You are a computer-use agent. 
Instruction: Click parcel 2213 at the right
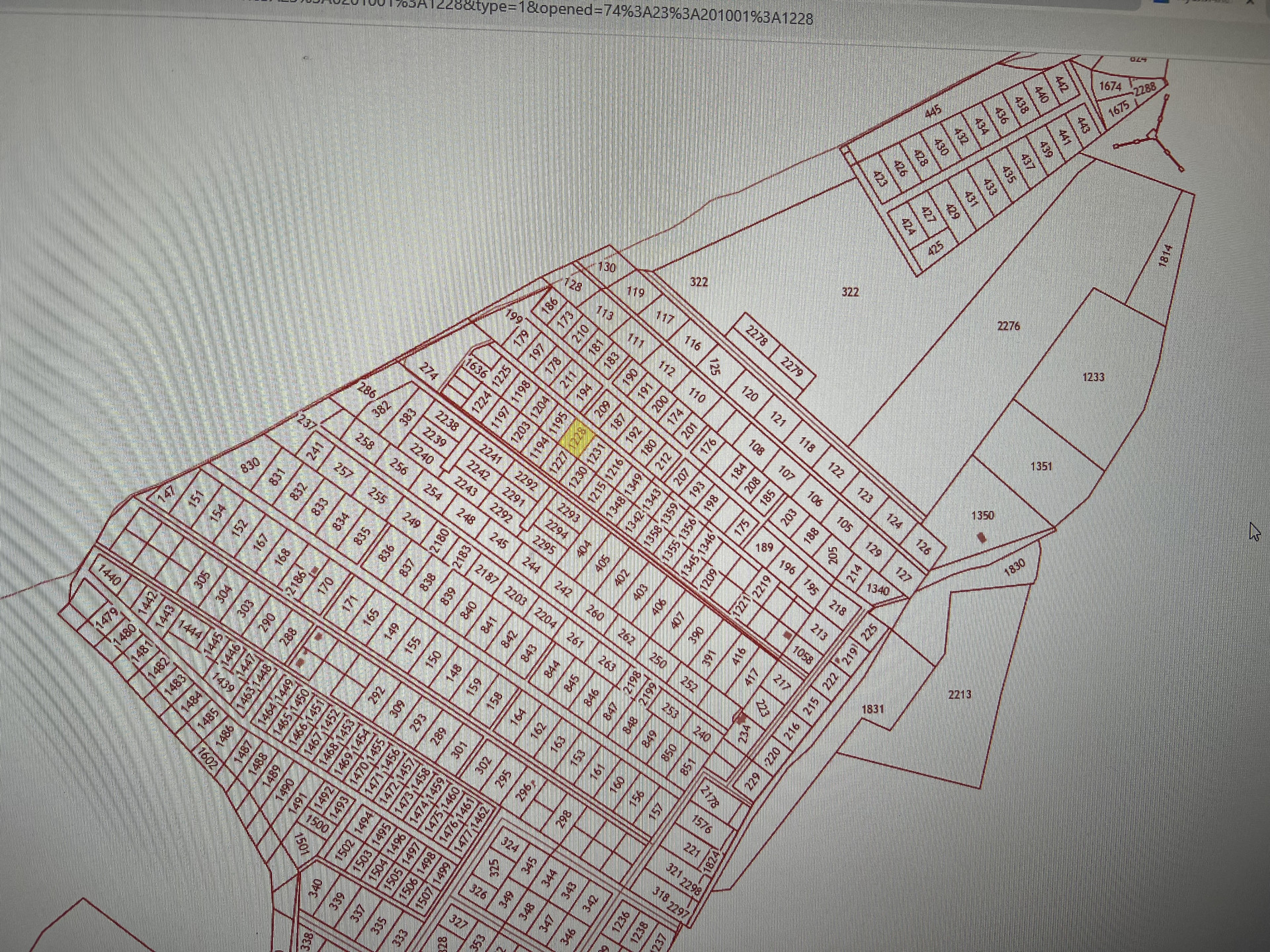point(959,694)
